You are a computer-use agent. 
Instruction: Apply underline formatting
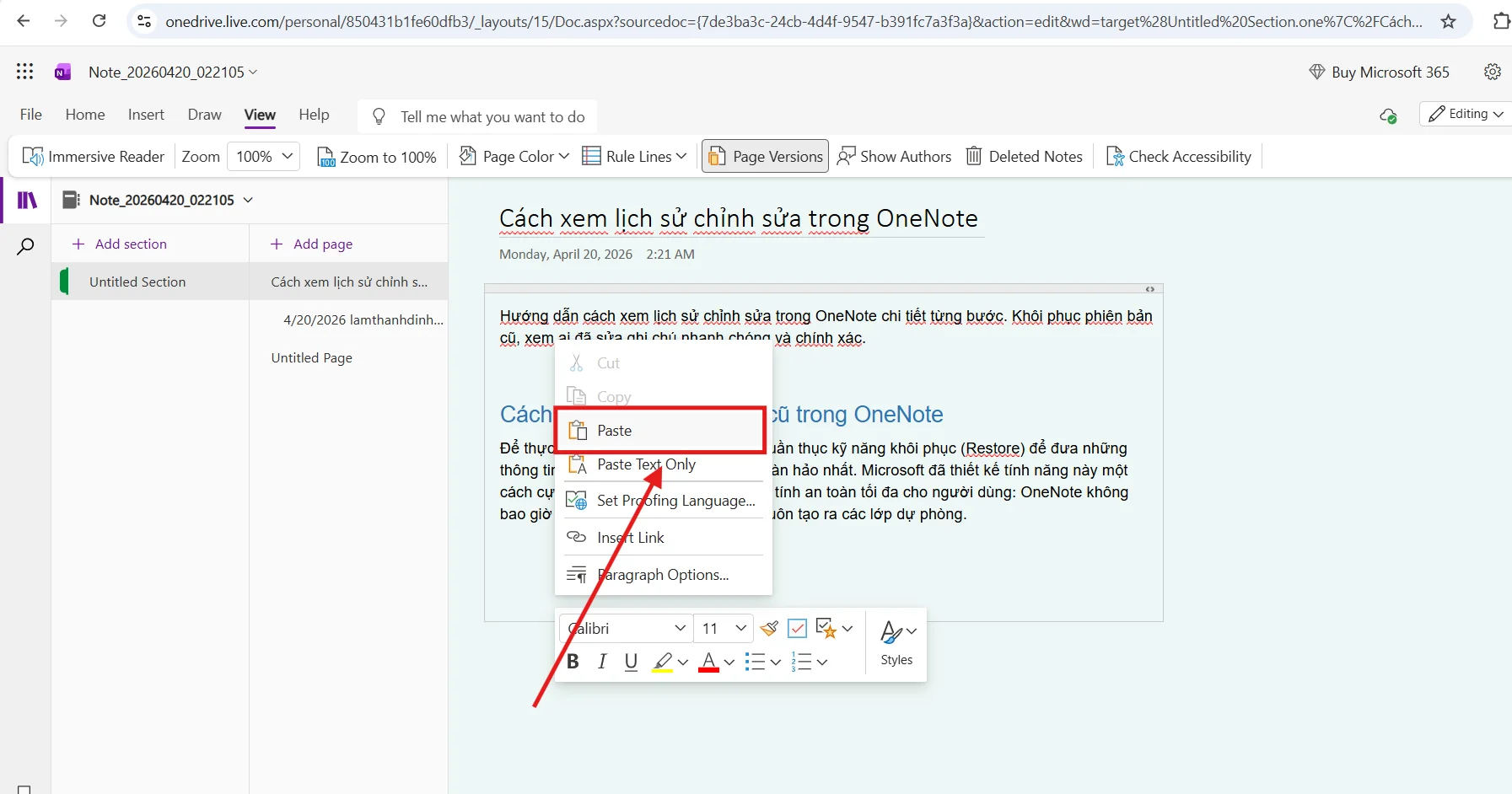click(x=631, y=662)
